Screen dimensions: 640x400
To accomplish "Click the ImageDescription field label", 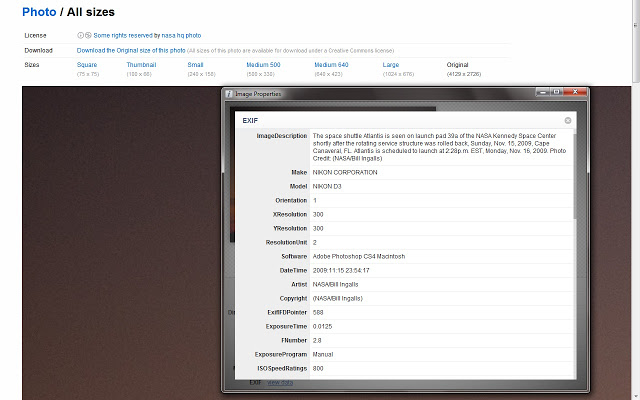I will tap(282, 136).
